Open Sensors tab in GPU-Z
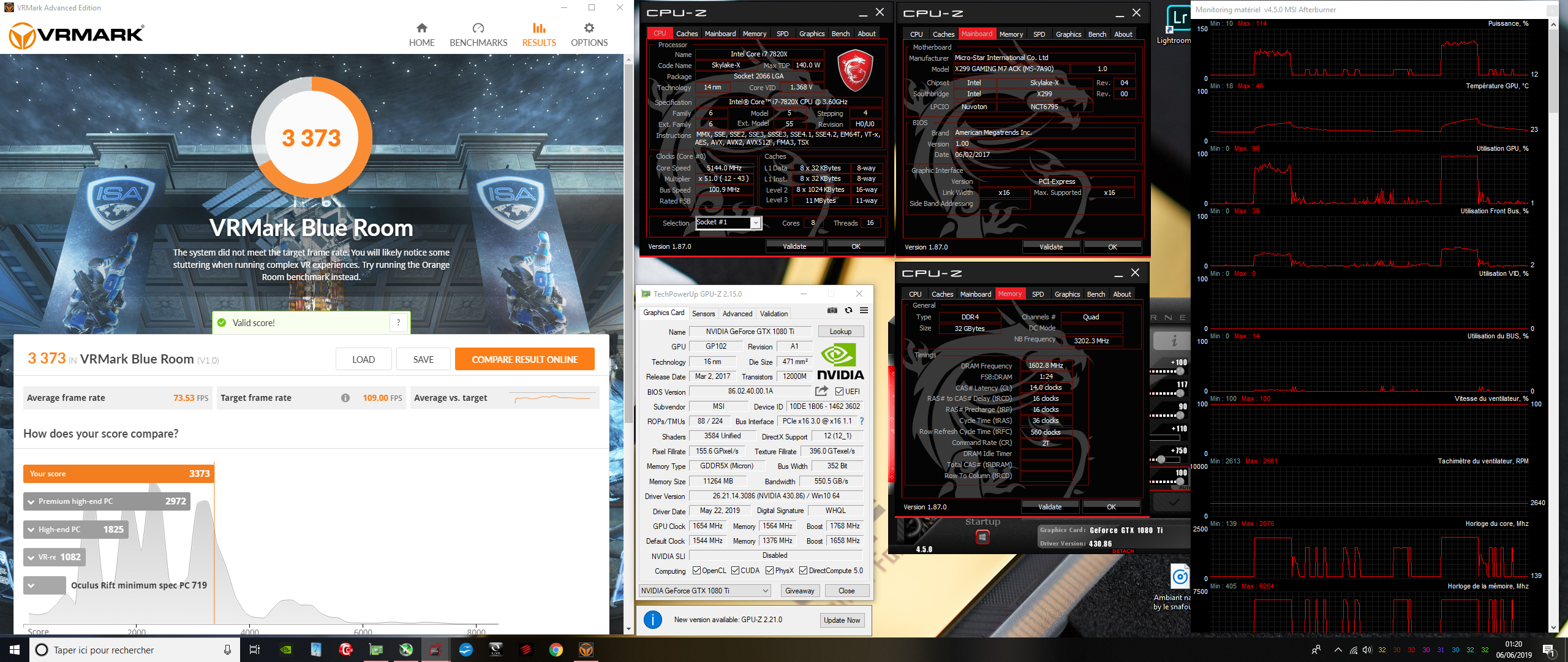 (x=703, y=313)
